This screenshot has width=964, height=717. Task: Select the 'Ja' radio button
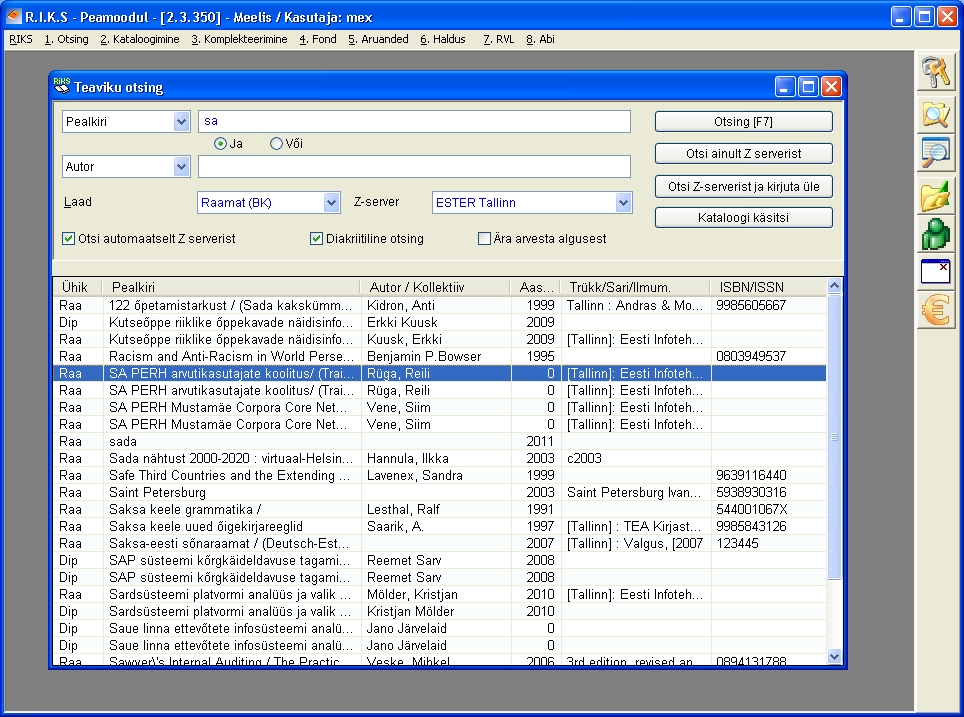220,144
